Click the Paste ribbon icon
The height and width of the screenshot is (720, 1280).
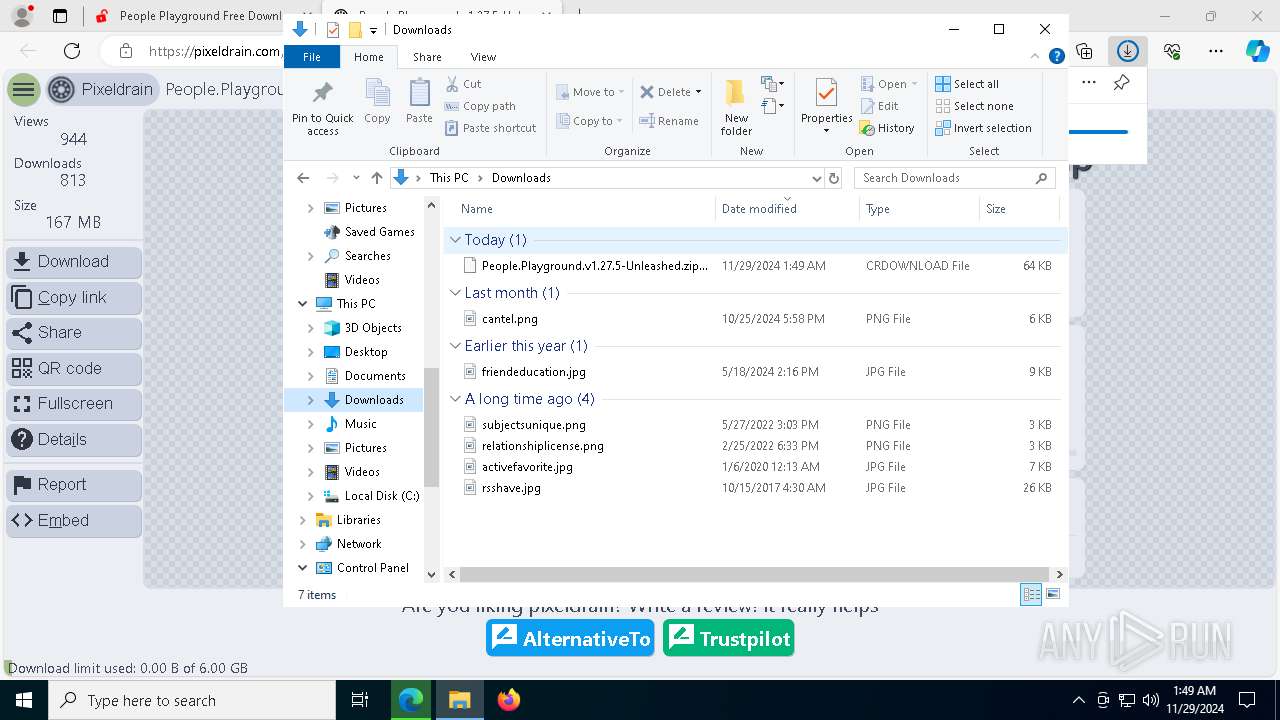[419, 102]
